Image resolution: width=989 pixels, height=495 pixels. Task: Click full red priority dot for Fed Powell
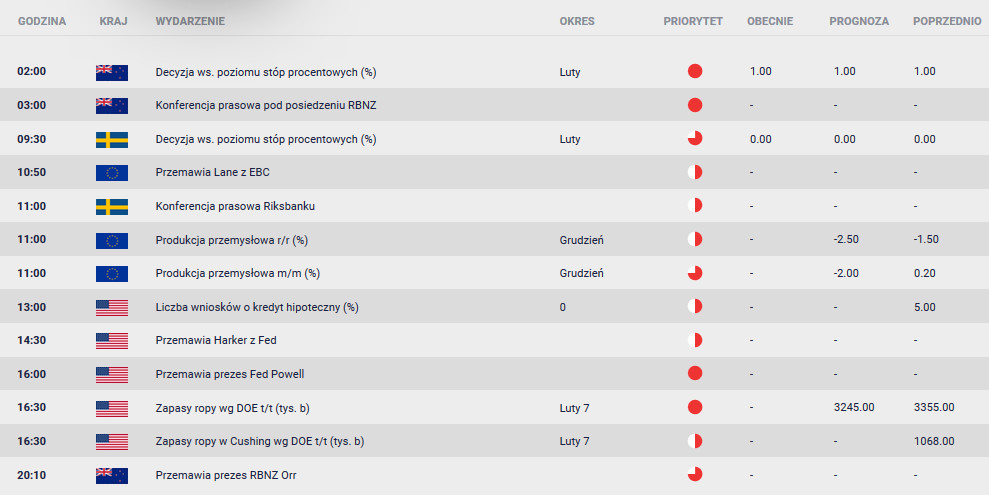pos(694,373)
